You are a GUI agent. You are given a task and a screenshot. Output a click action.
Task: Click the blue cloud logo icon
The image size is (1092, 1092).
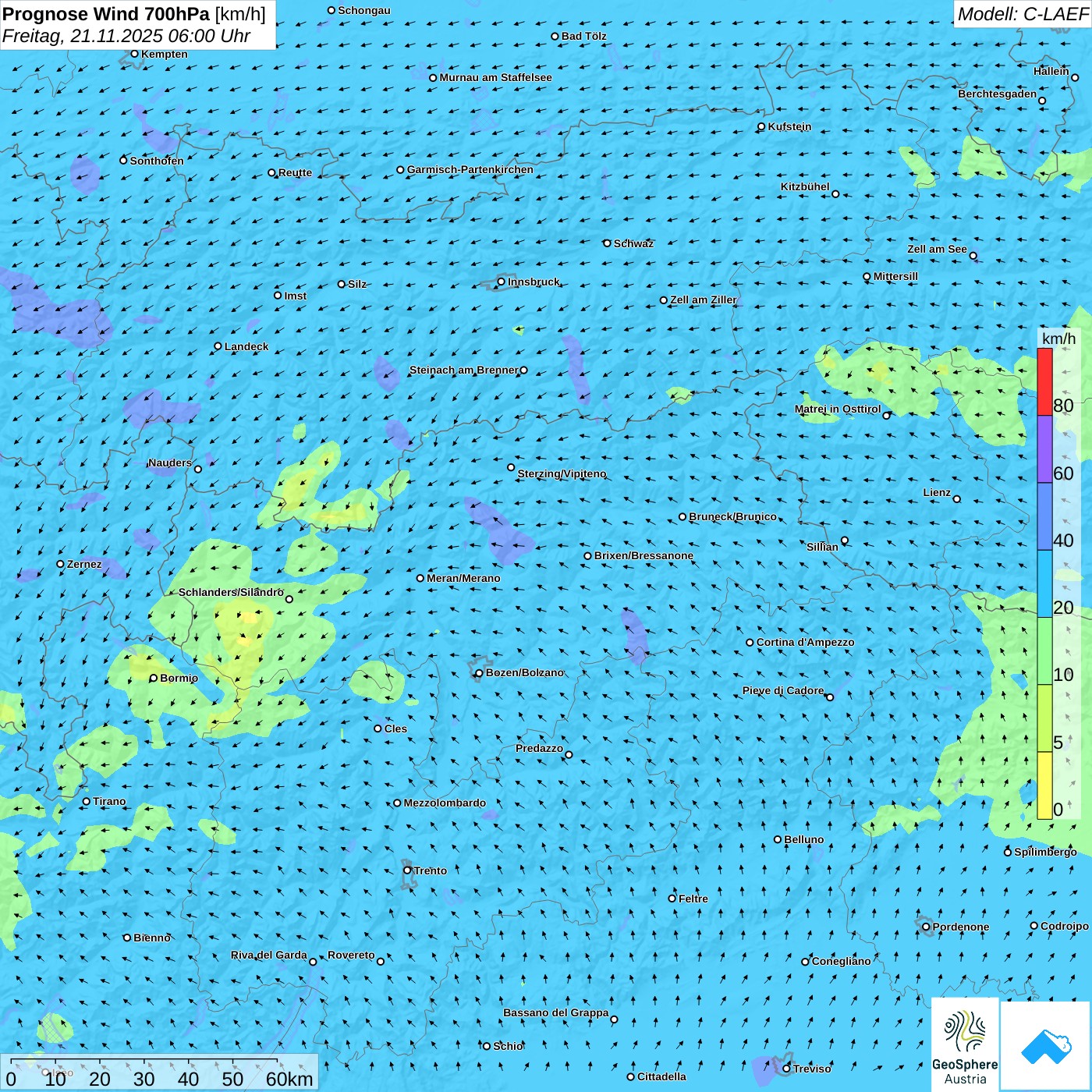[1046, 1046]
